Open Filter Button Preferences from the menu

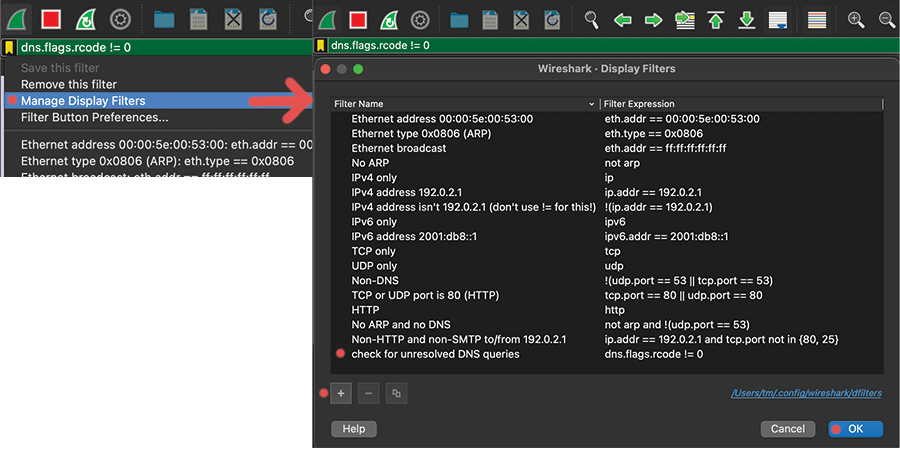point(95,117)
